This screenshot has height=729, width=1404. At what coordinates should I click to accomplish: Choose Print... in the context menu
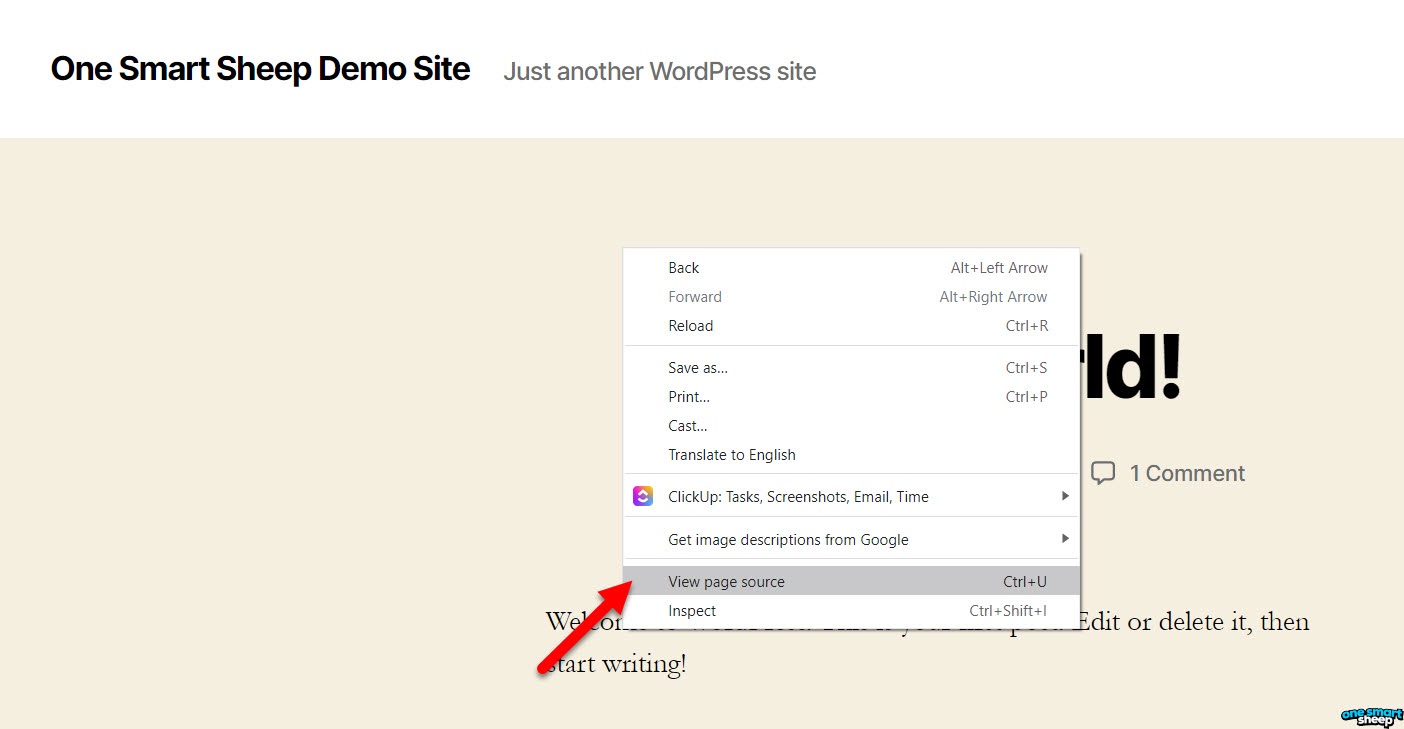pos(852,397)
